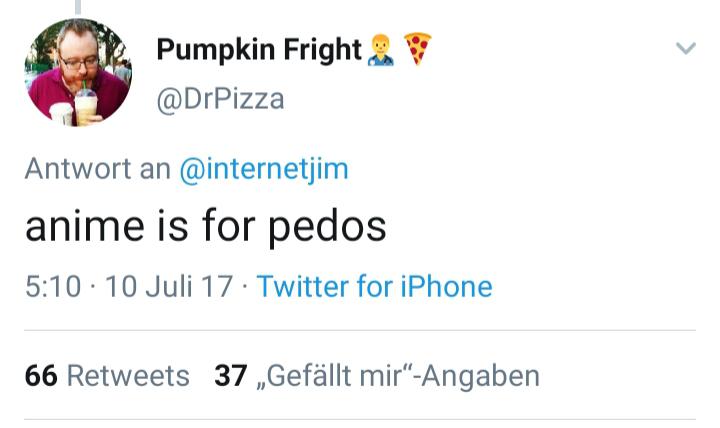720x428 pixels.
Task: Open the Pumpkin Fright profile picture
Action: click(x=77, y=72)
